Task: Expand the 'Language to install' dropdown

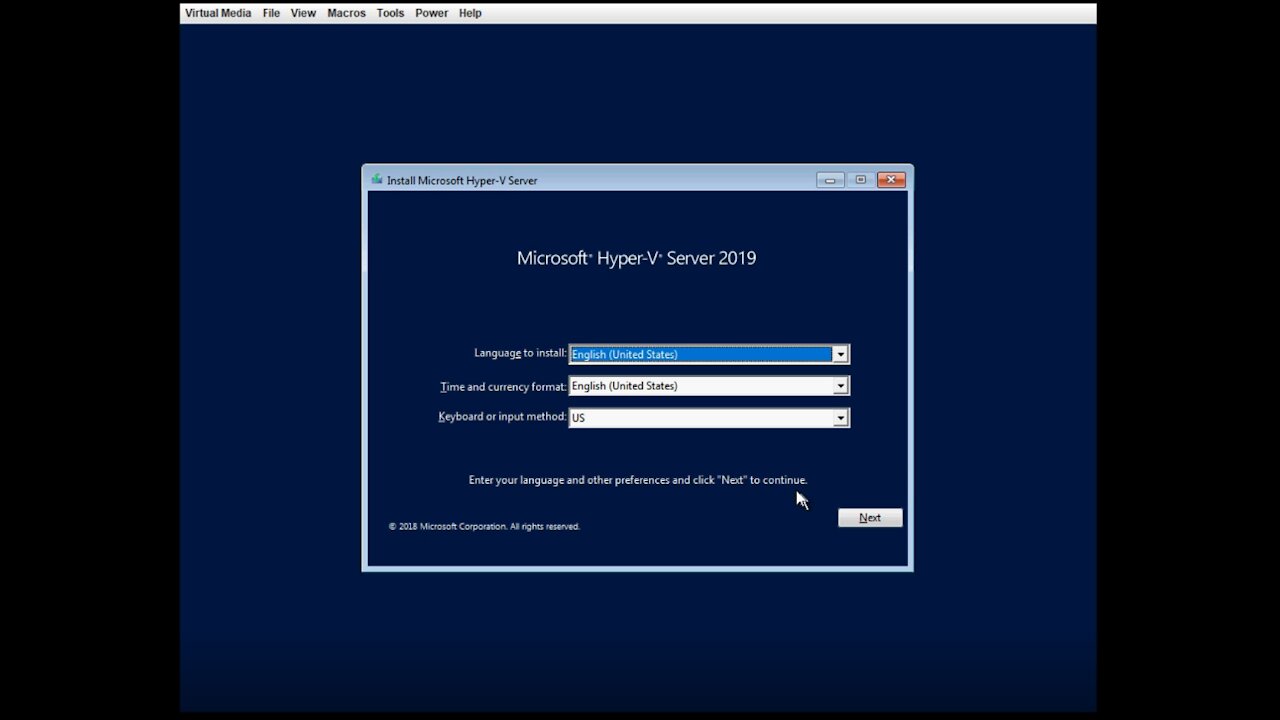Action: coord(840,354)
